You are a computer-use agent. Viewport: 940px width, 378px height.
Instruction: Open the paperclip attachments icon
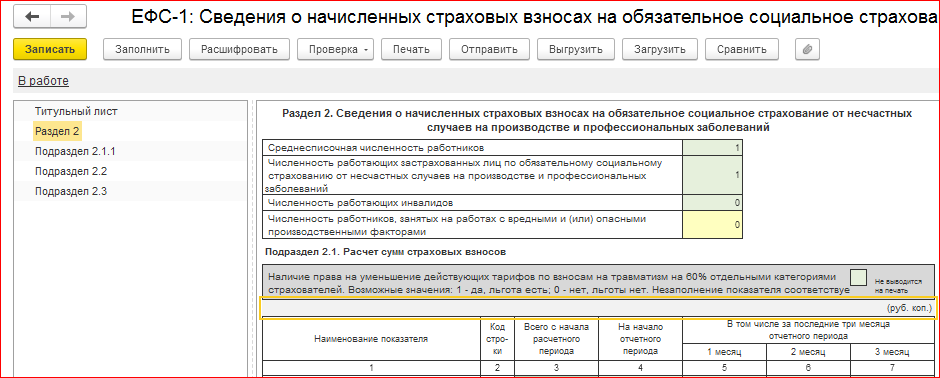(807, 49)
